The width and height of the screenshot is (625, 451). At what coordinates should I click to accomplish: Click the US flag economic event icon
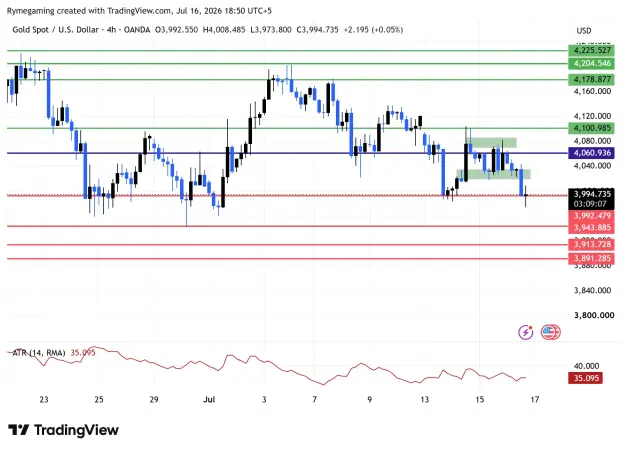coord(550,332)
